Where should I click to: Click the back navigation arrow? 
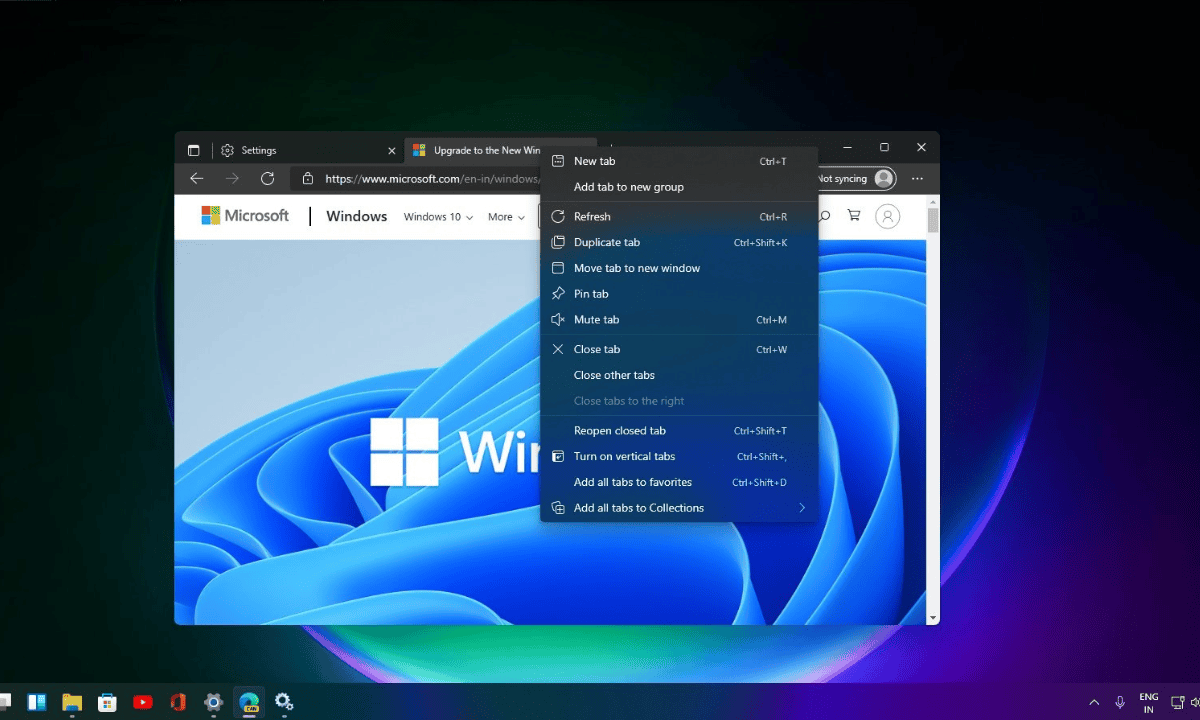pos(196,178)
